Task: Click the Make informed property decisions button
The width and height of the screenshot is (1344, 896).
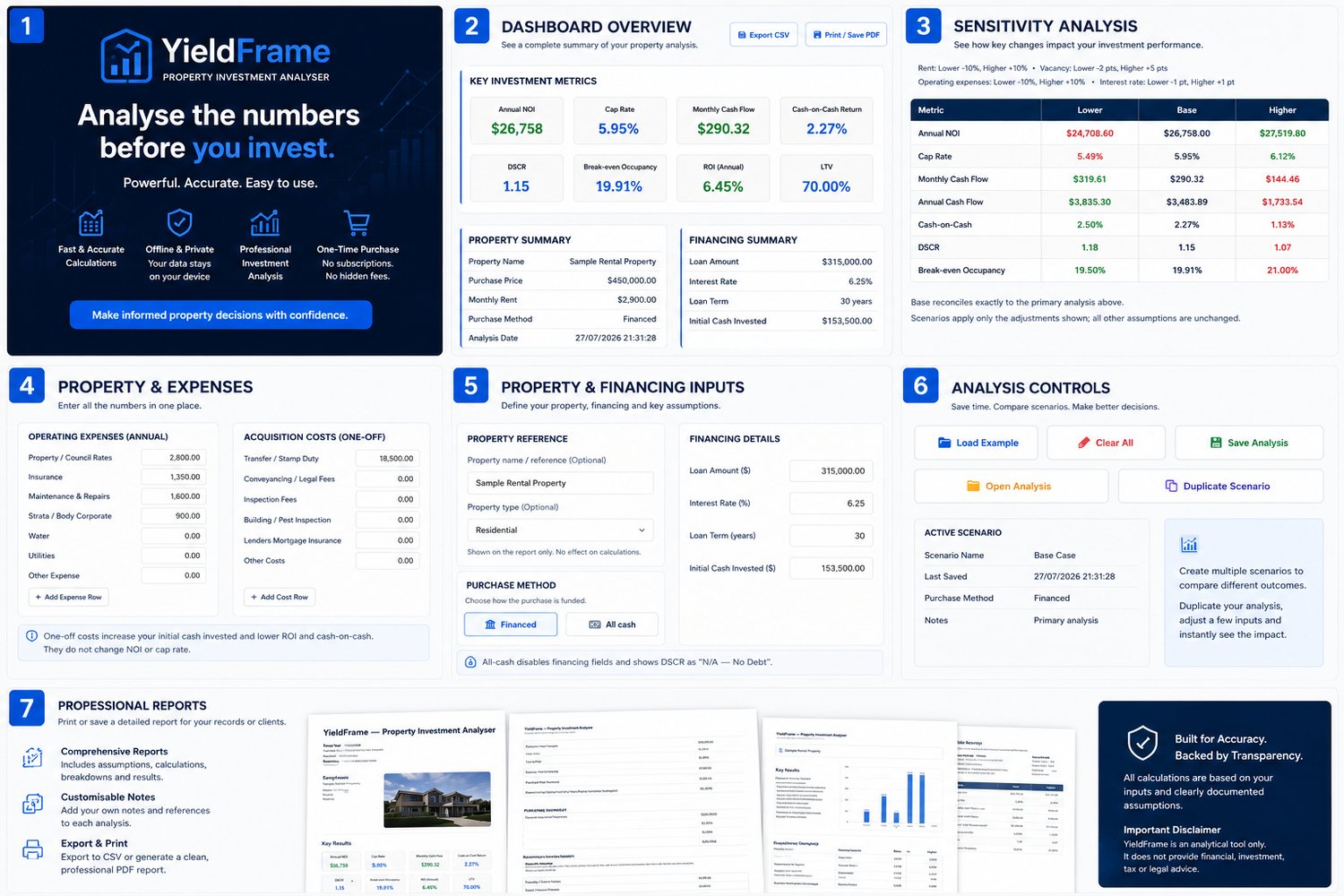Action: coord(220,314)
